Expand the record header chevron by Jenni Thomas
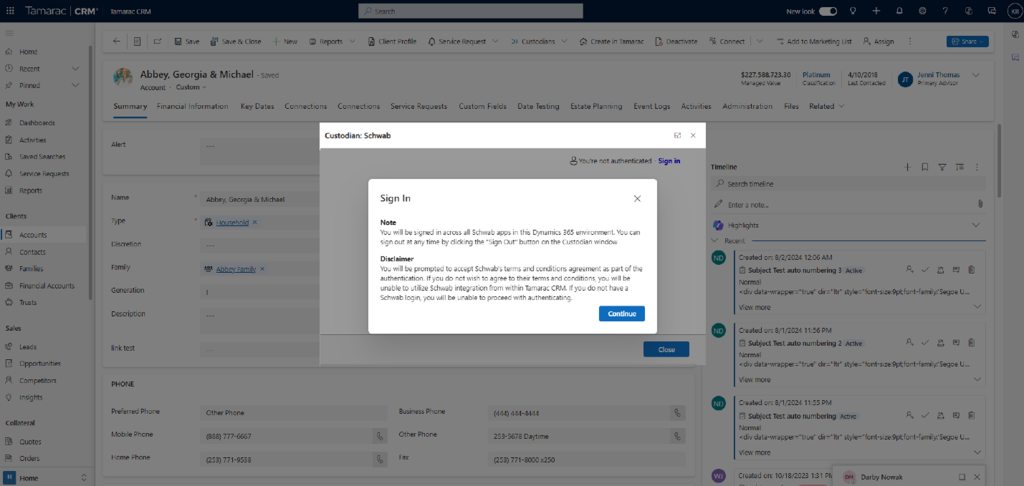Screen dimensions: 1024x486 tap(976, 75)
